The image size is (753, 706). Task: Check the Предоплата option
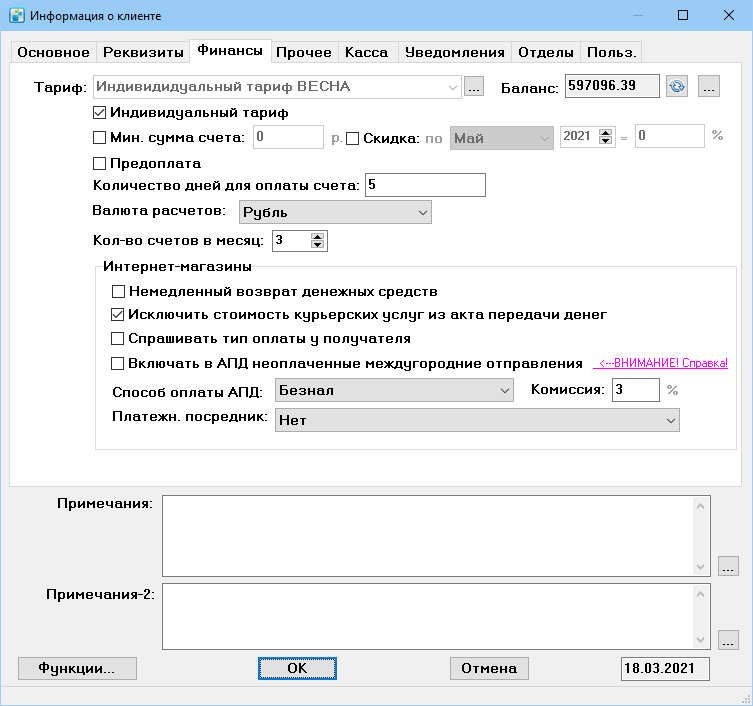tap(99, 164)
